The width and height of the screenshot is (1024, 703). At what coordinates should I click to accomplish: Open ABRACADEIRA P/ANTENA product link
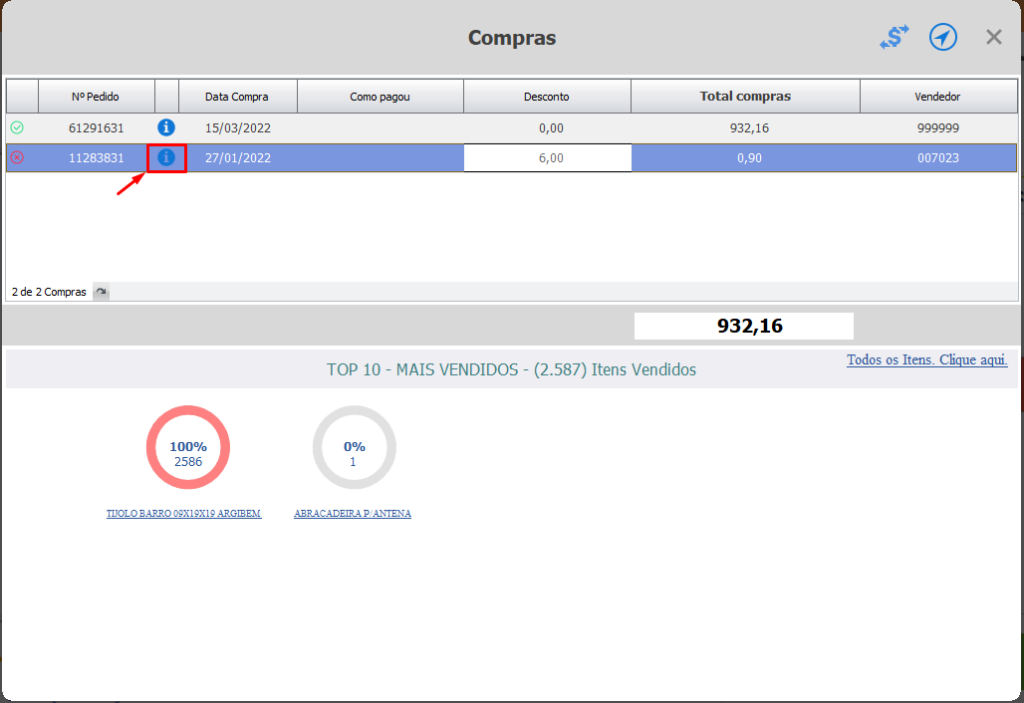(353, 514)
